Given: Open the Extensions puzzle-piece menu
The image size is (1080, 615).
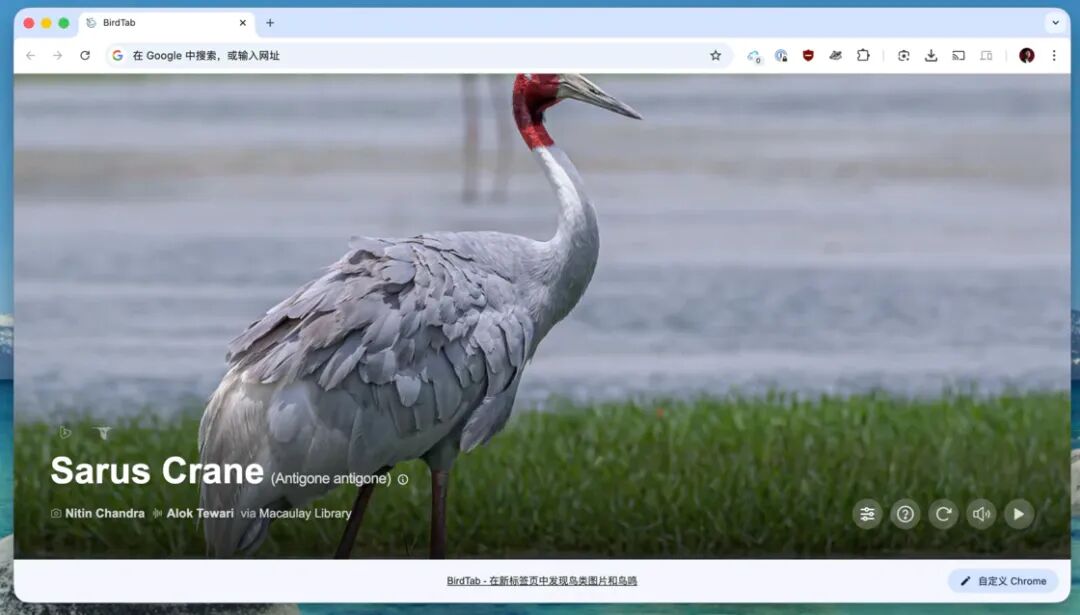Looking at the screenshot, I should (863, 56).
